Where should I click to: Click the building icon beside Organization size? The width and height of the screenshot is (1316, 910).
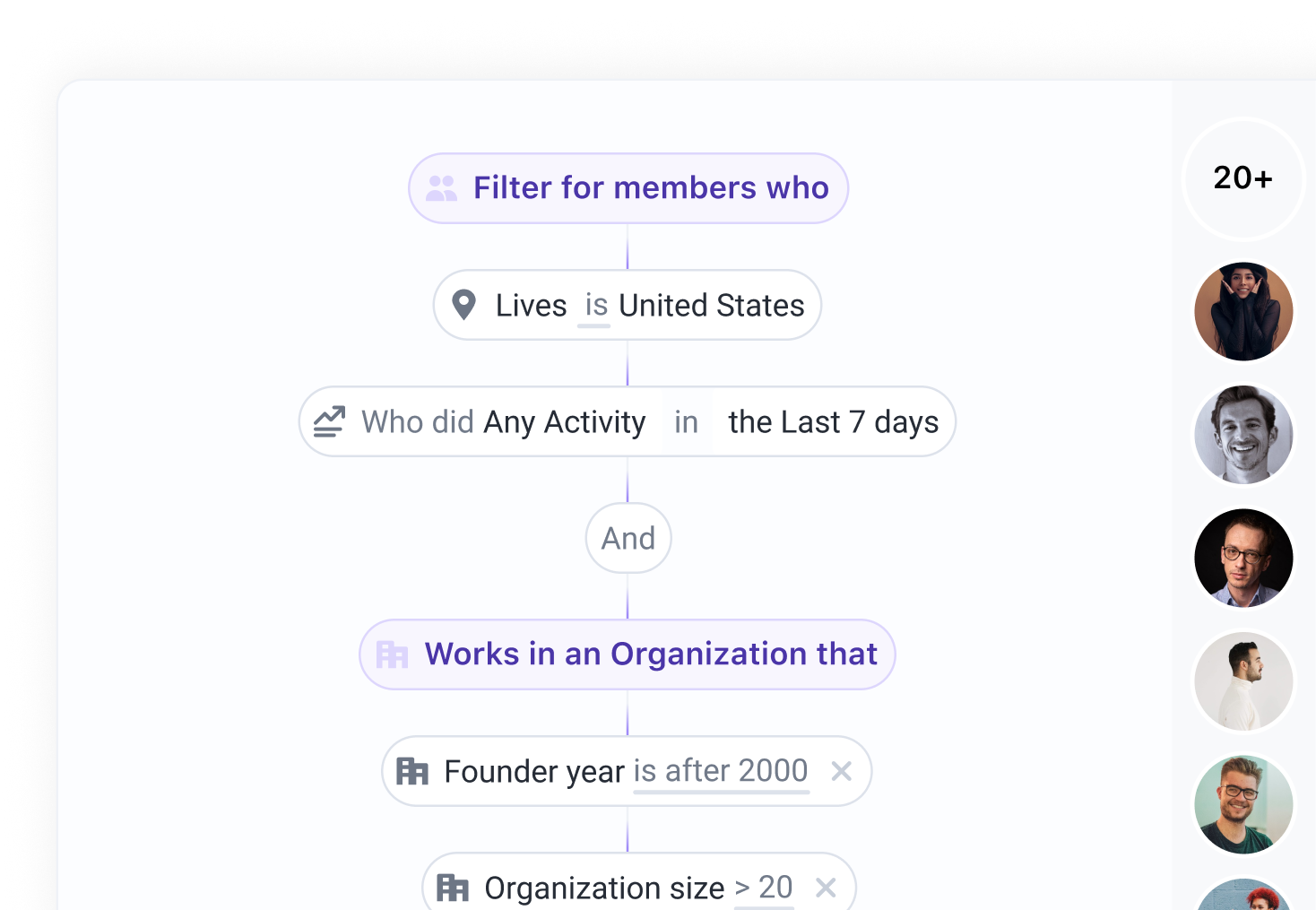(x=453, y=888)
